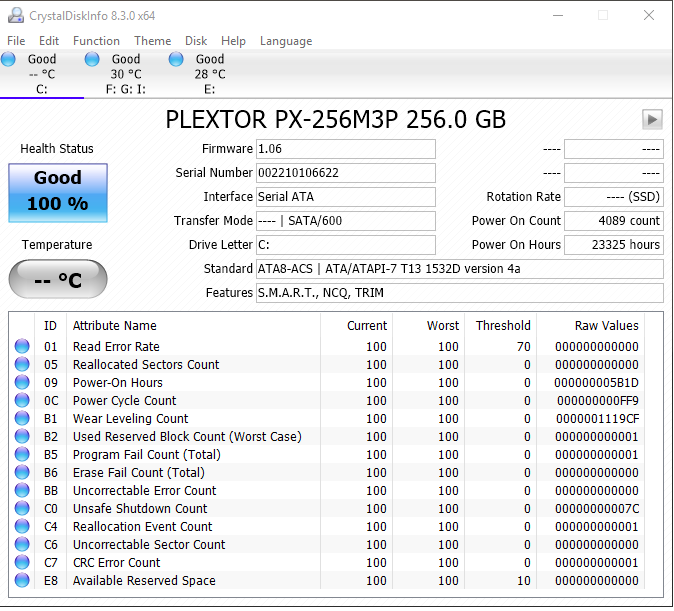Image resolution: width=674 pixels, height=611 pixels.
Task: Click threshold value 10 in Available Reserved Space row
Action: coord(524,581)
